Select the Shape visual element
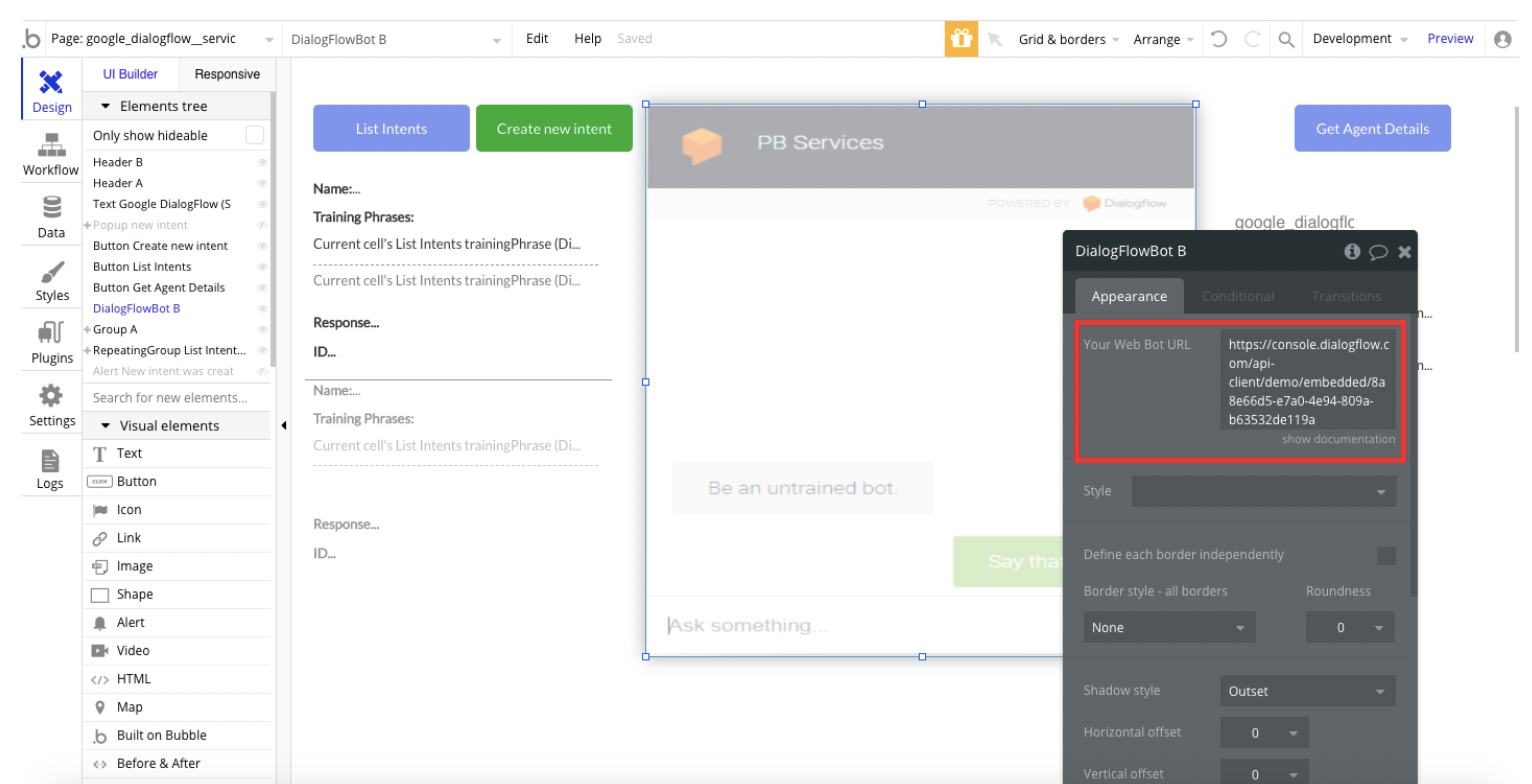The height and width of the screenshot is (784, 1532). click(176, 594)
